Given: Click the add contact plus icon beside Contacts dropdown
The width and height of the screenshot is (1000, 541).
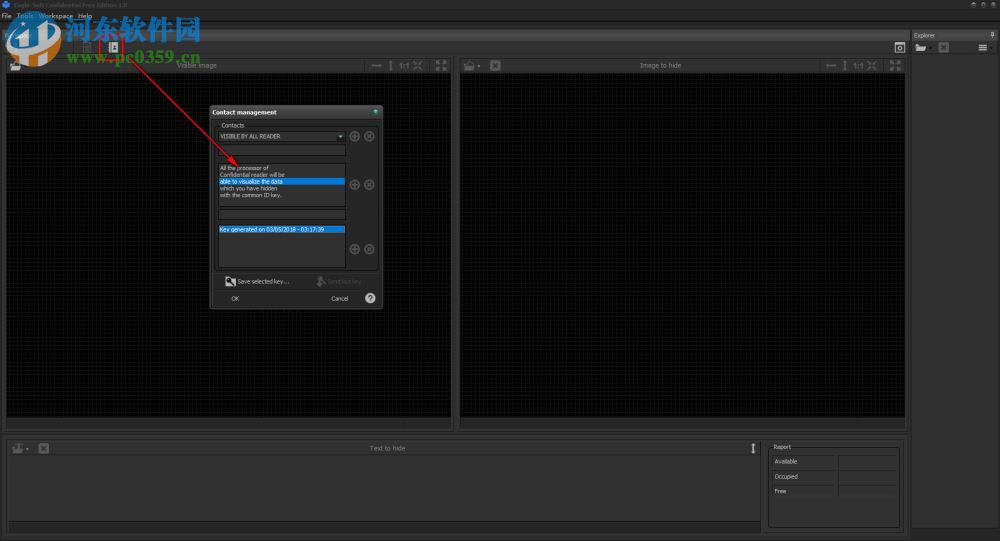Looking at the screenshot, I should 355,136.
